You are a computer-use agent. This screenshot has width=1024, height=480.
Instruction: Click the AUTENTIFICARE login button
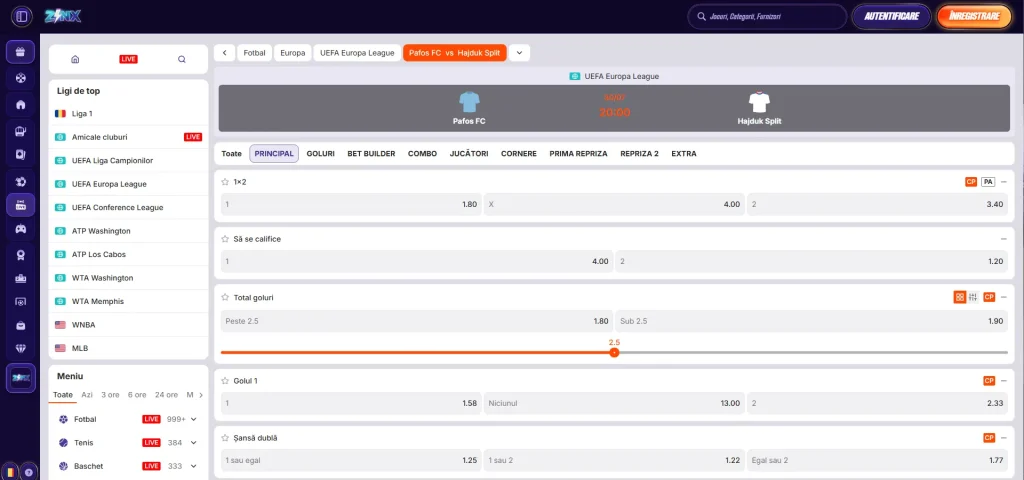[x=891, y=17]
